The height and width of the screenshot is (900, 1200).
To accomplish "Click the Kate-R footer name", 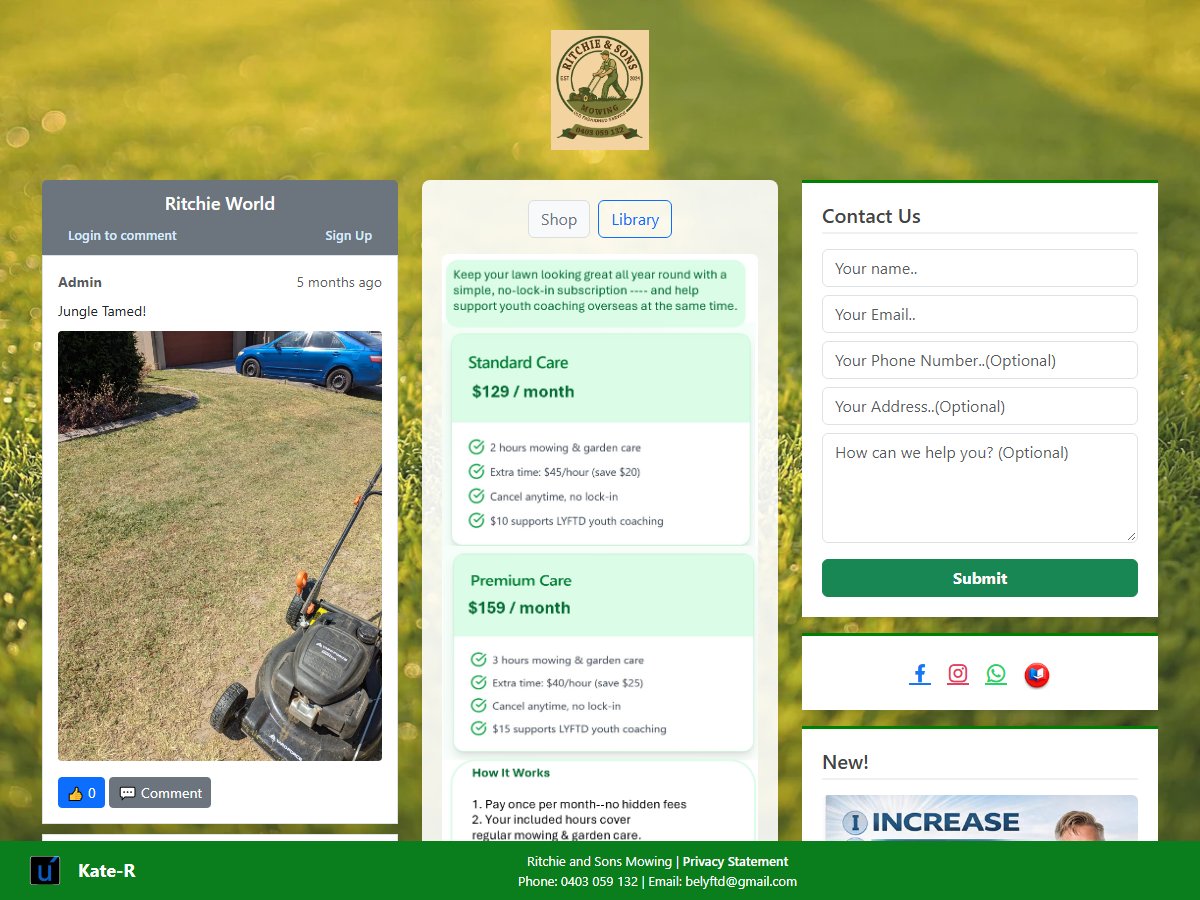I will 107,871.
